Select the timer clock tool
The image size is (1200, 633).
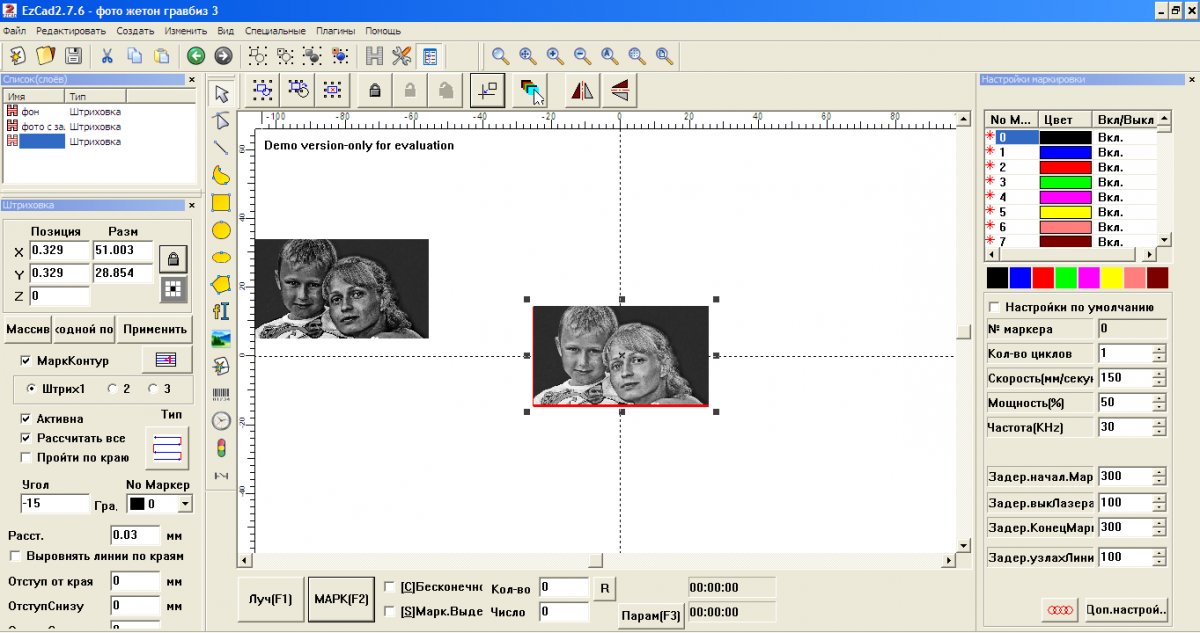coord(221,420)
